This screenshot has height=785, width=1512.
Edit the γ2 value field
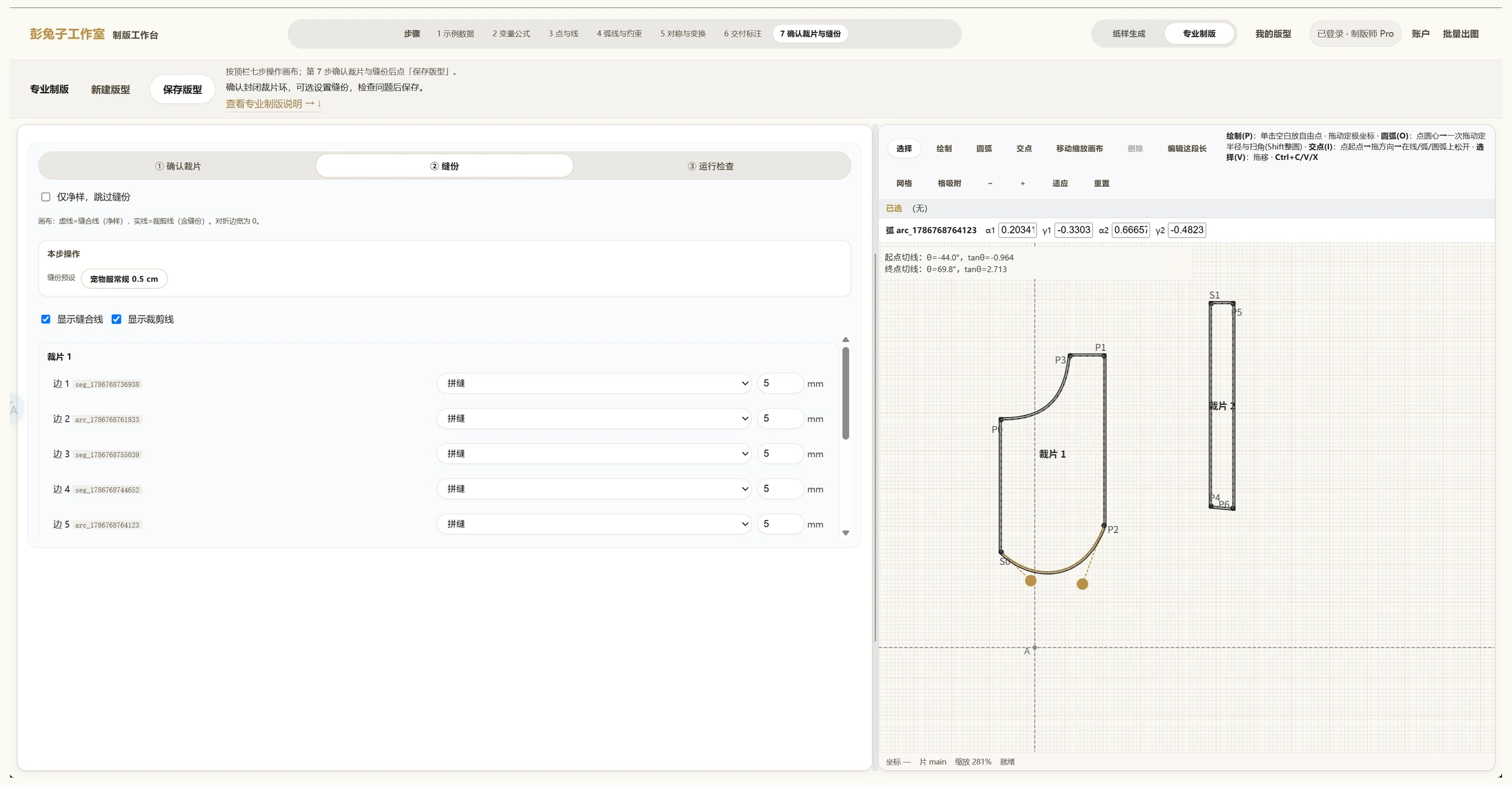tap(1187, 230)
